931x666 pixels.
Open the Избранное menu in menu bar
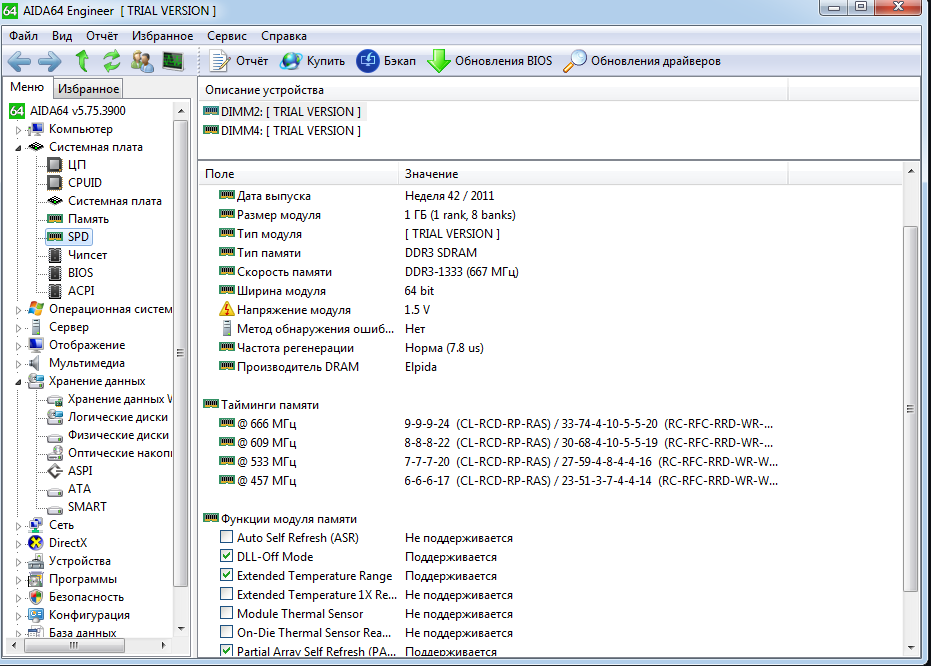pyautogui.click(x=162, y=36)
